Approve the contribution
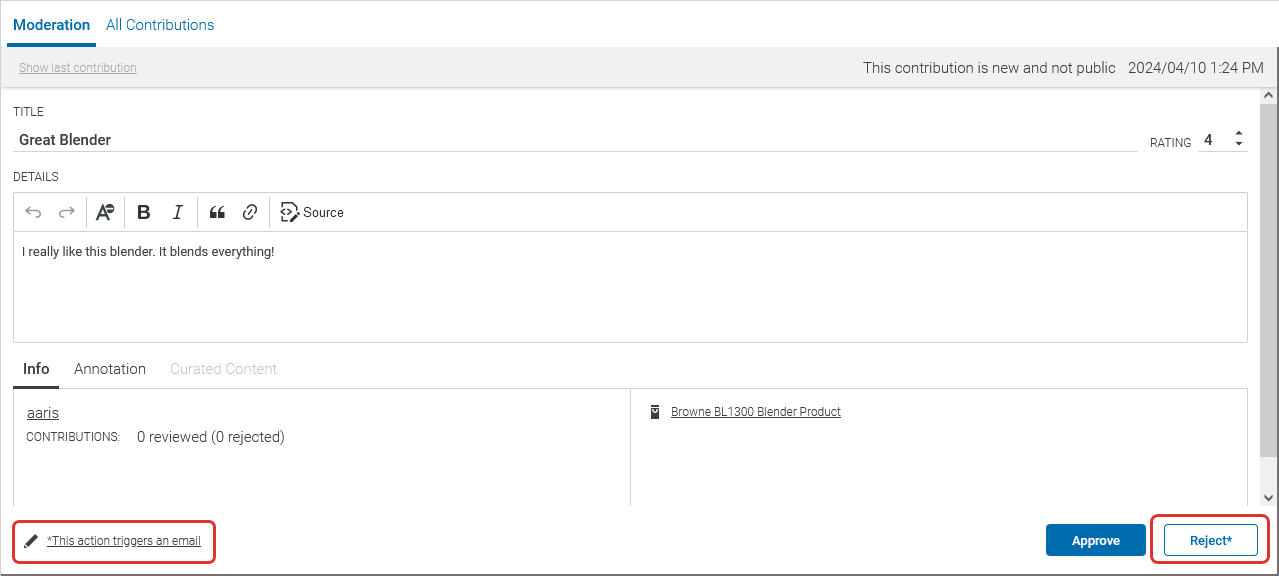1279x576 pixels. pyautogui.click(x=1095, y=540)
